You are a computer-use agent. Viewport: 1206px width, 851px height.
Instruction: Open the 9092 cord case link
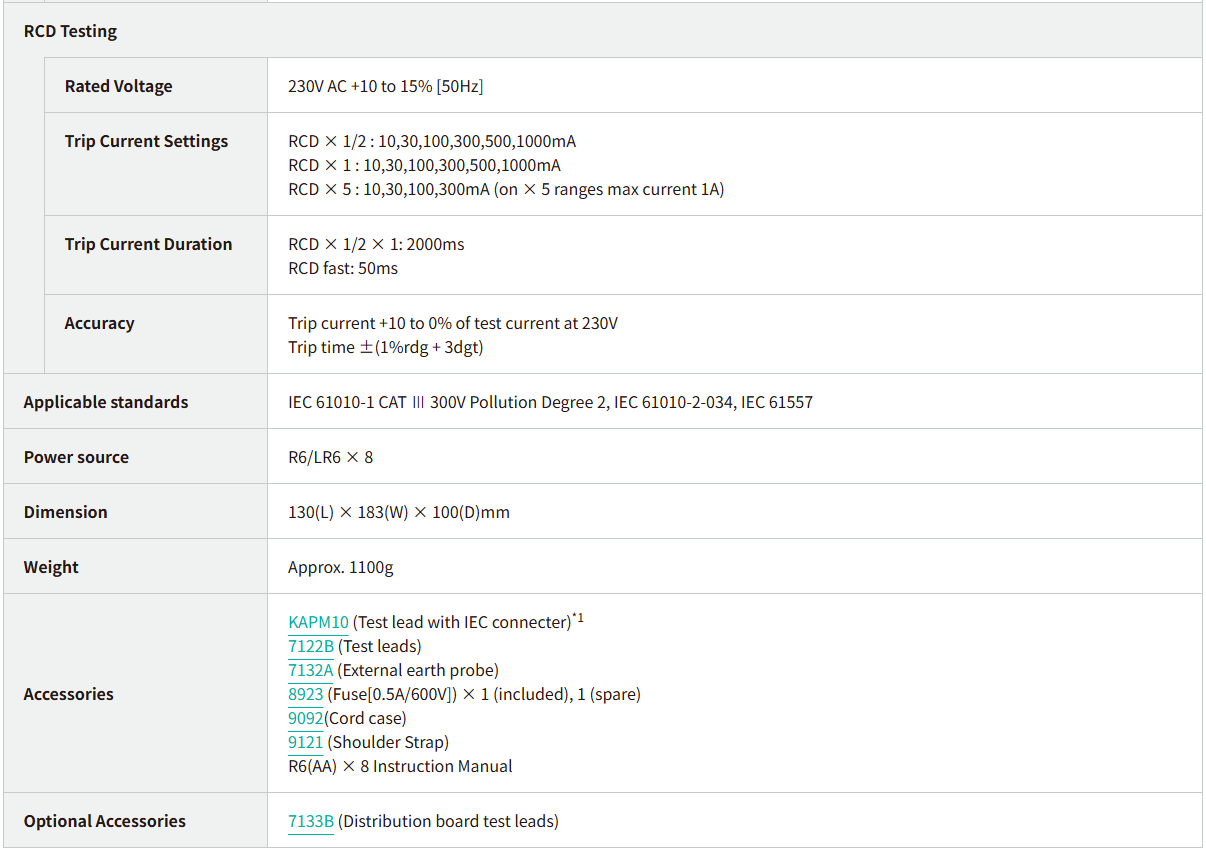click(x=305, y=718)
